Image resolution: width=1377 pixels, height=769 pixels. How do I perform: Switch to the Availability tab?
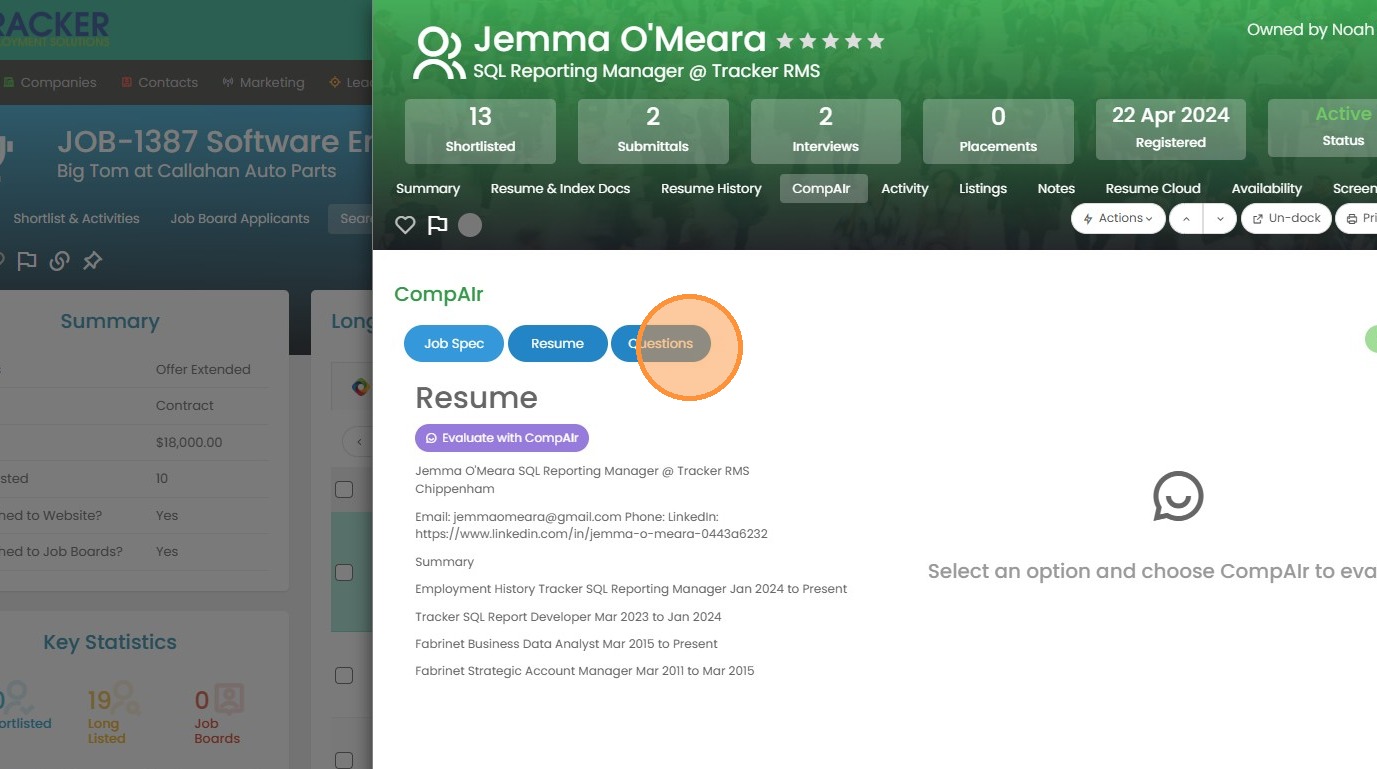click(1267, 188)
